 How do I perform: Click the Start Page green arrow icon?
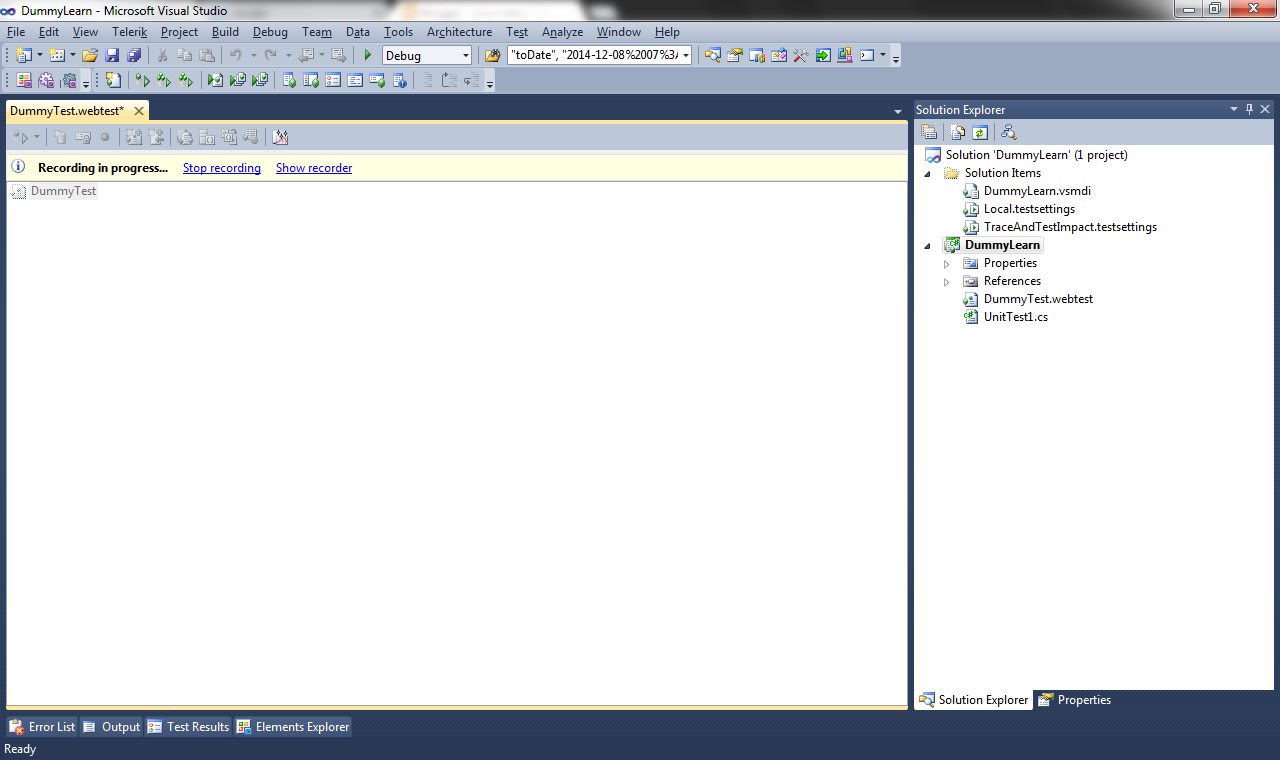pyautogui.click(x=823, y=56)
